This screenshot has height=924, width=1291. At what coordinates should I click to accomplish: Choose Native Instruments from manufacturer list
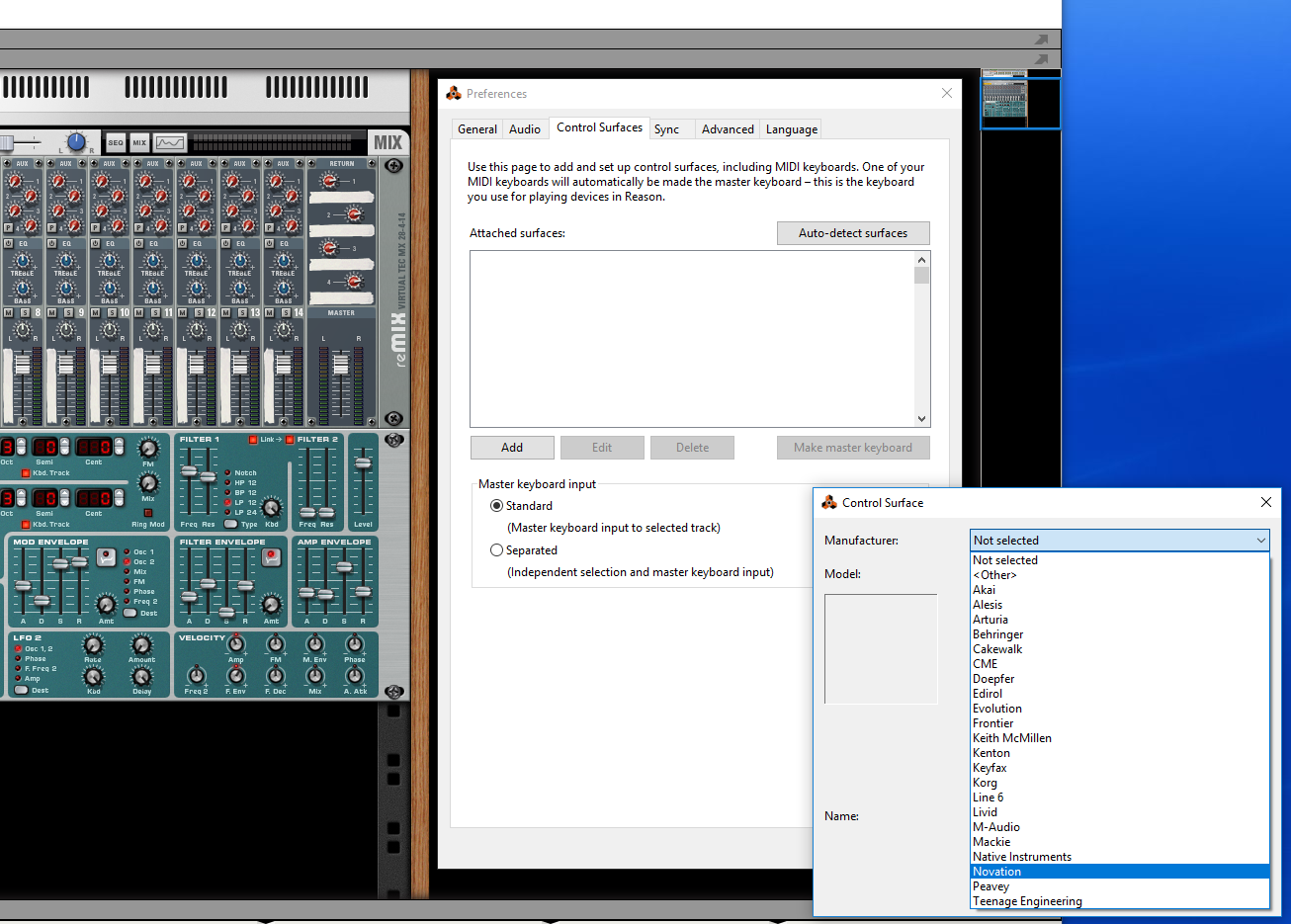pyautogui.click(x=1120, y=856)
